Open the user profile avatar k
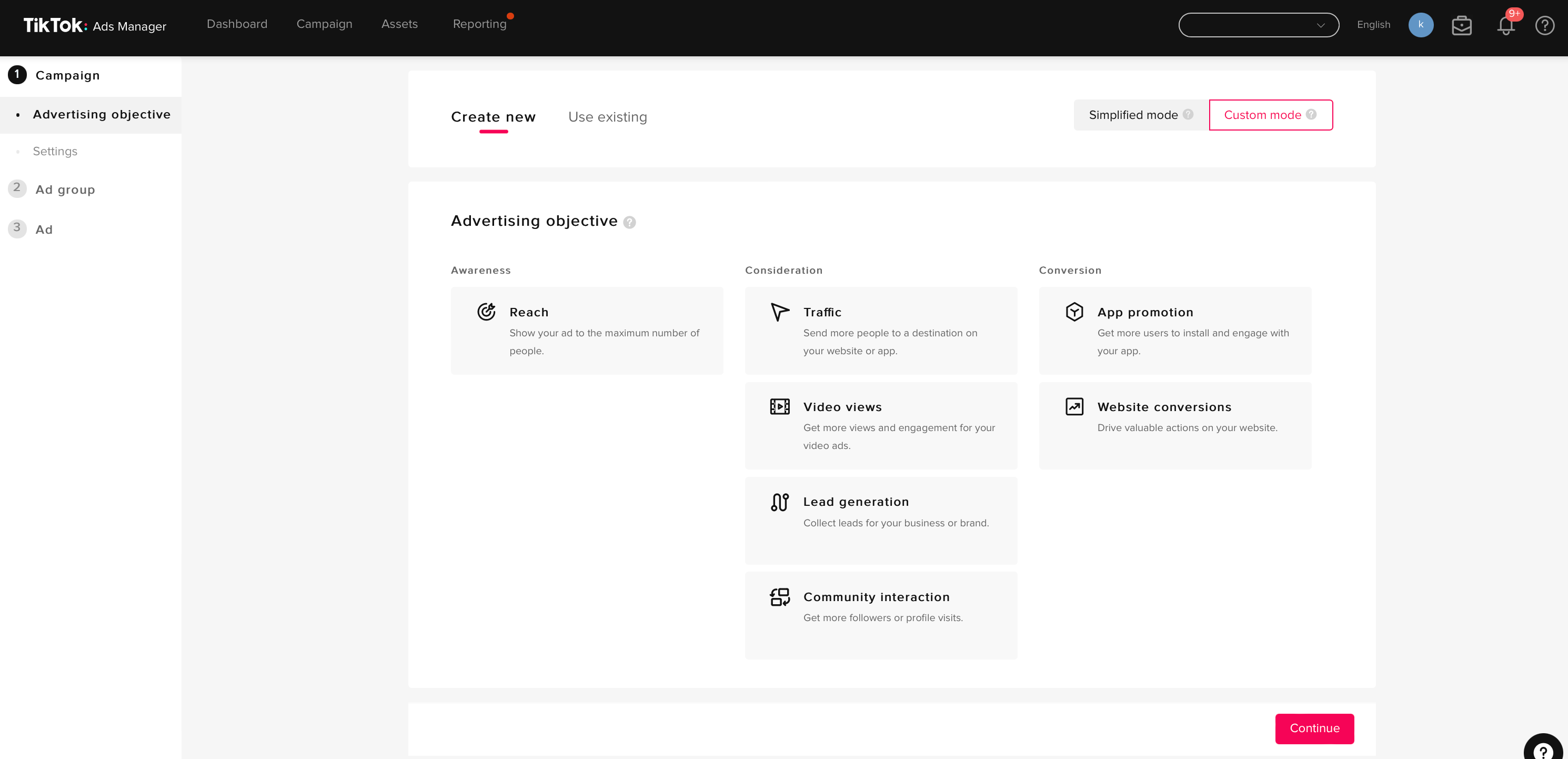 [1421, 25]
